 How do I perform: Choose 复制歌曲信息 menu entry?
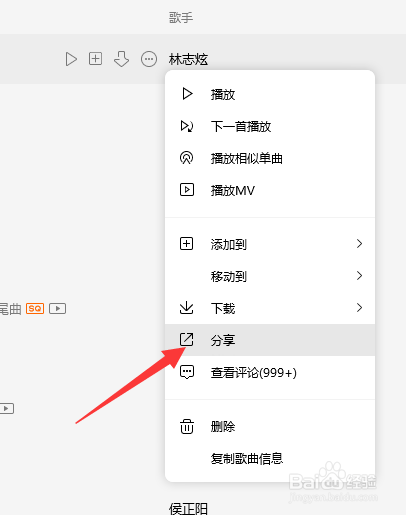pyautogui.click(x=270, y=458)
